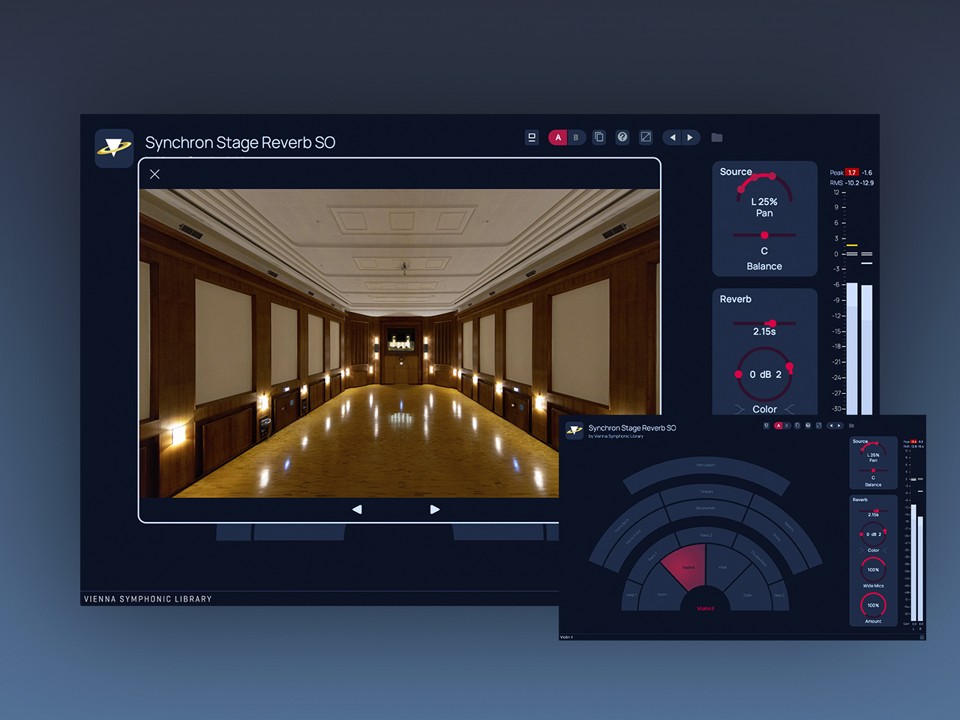Click the next preset arrow in the toolbar
This screenshot has height=720, width=960.
click(691, 137)
